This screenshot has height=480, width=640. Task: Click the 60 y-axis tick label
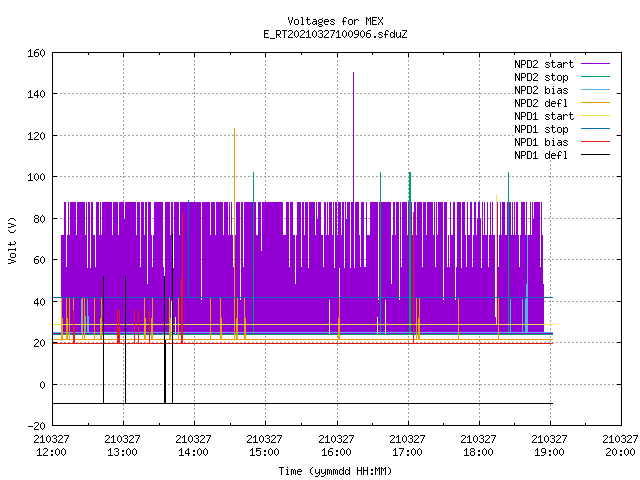pos(39,260)
